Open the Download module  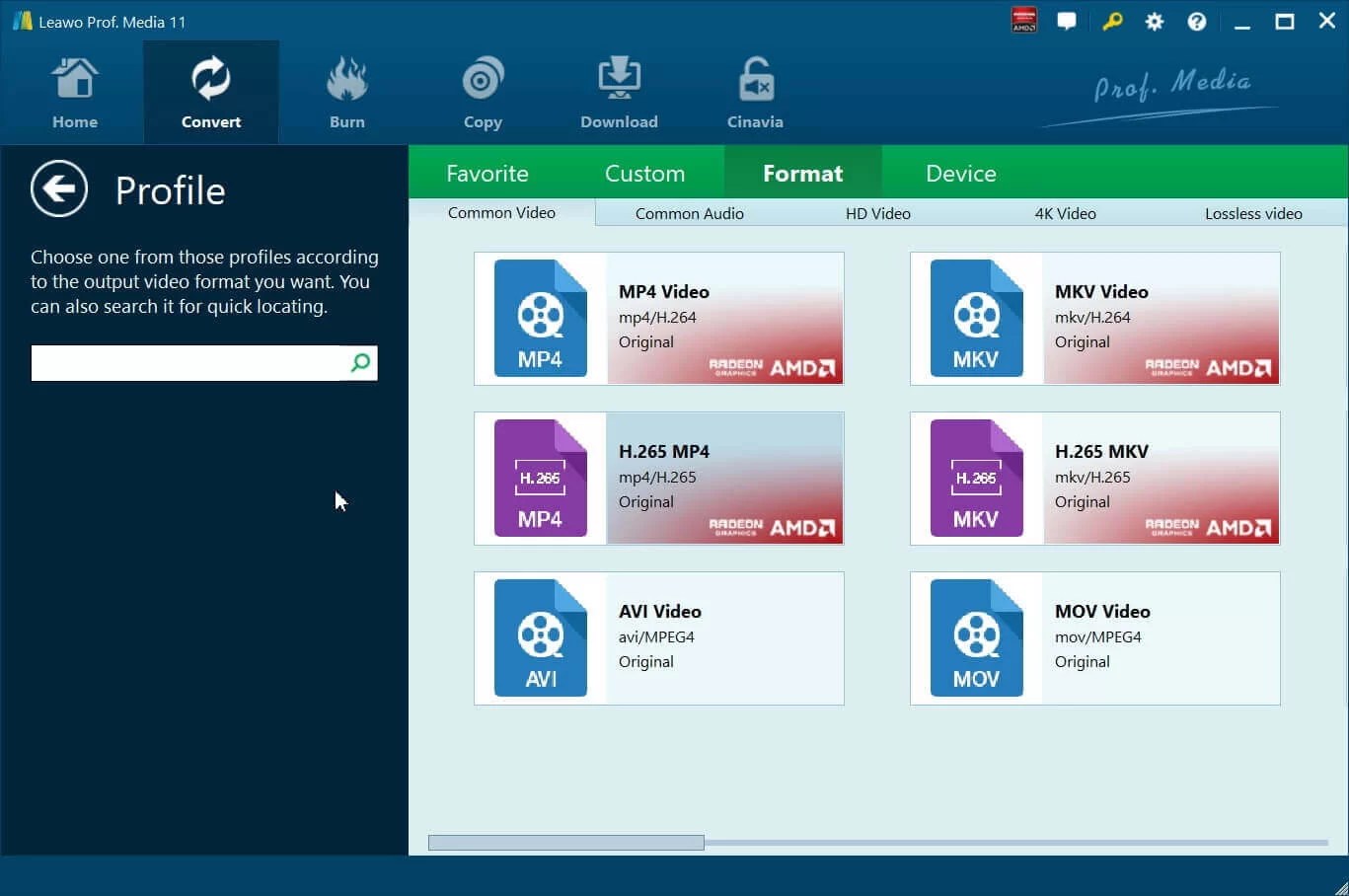tap(619, 92)
